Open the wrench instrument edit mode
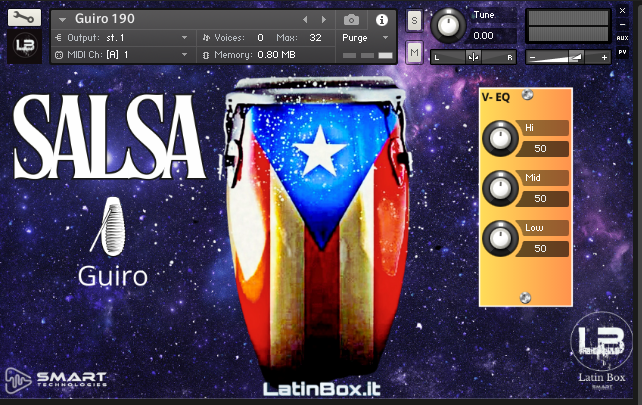This screenshot has width=642, height=405. tap(24, 17)
